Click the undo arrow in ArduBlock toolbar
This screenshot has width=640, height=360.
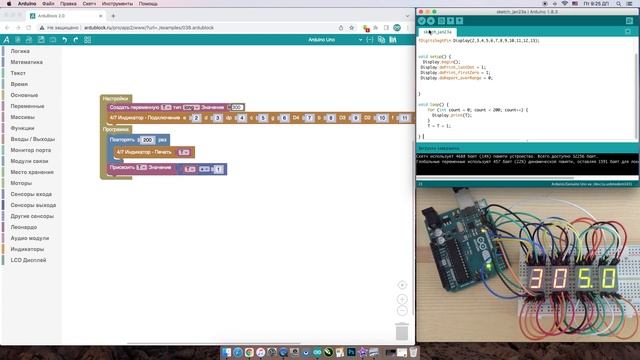(64, 40)
